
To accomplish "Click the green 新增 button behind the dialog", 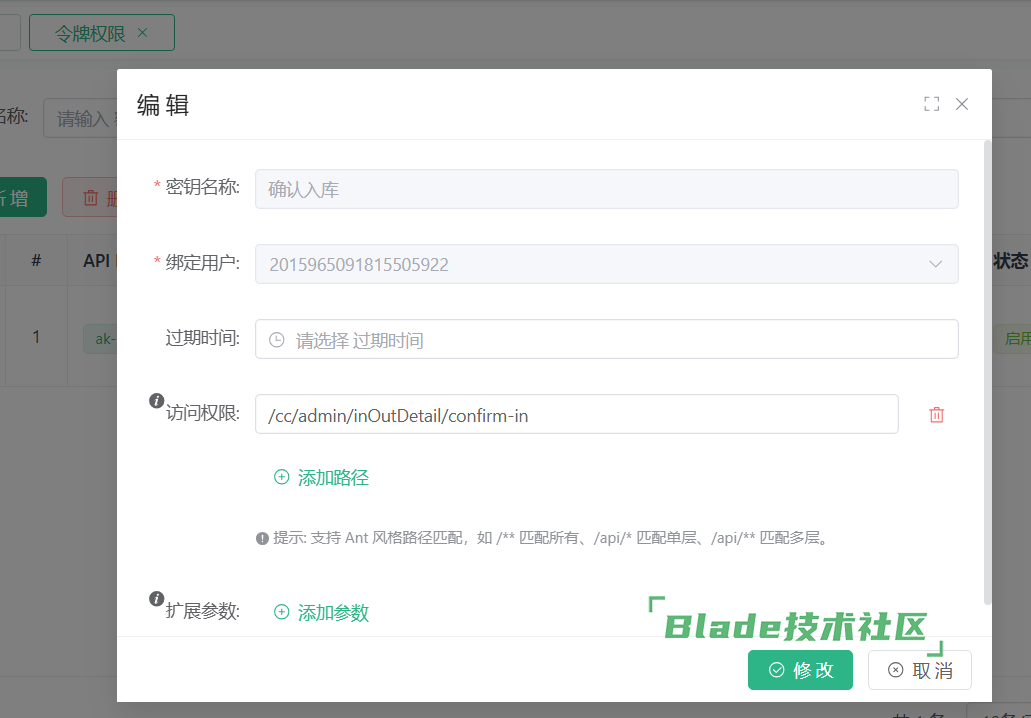I will click(20, 198).
